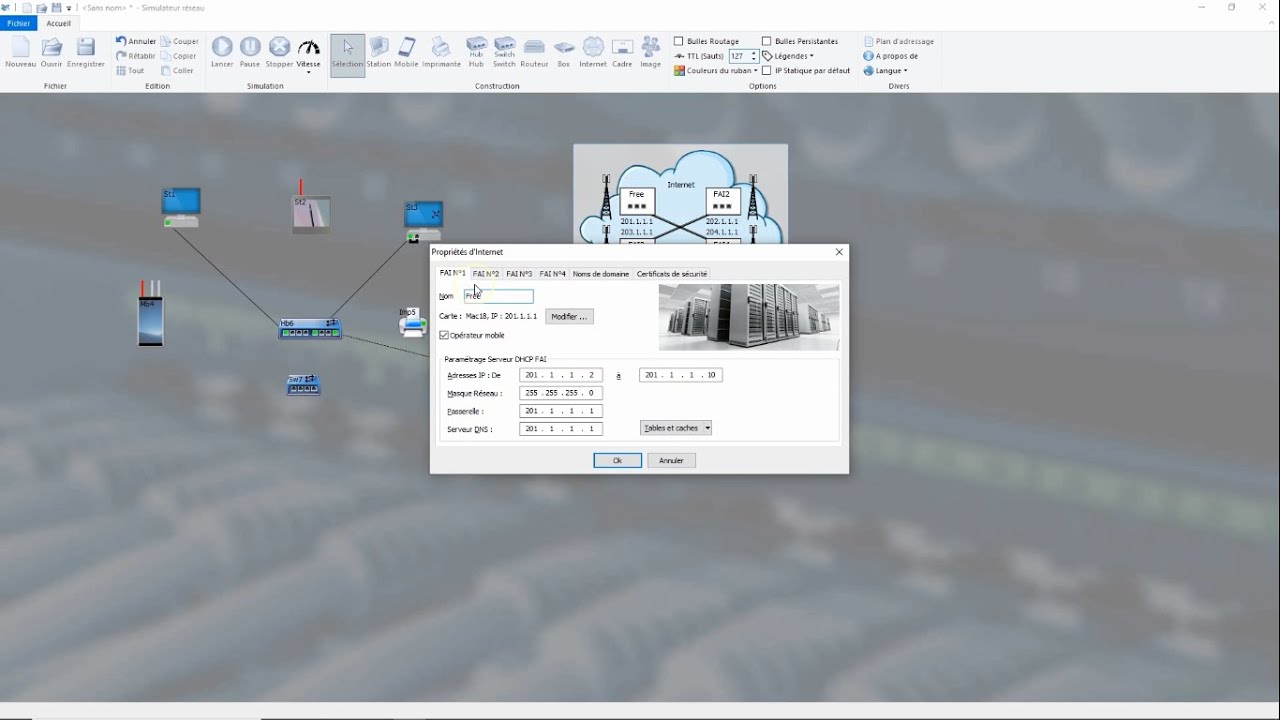Pick the Mobile device tool
1280x720 pixels.
coord(406,53)
